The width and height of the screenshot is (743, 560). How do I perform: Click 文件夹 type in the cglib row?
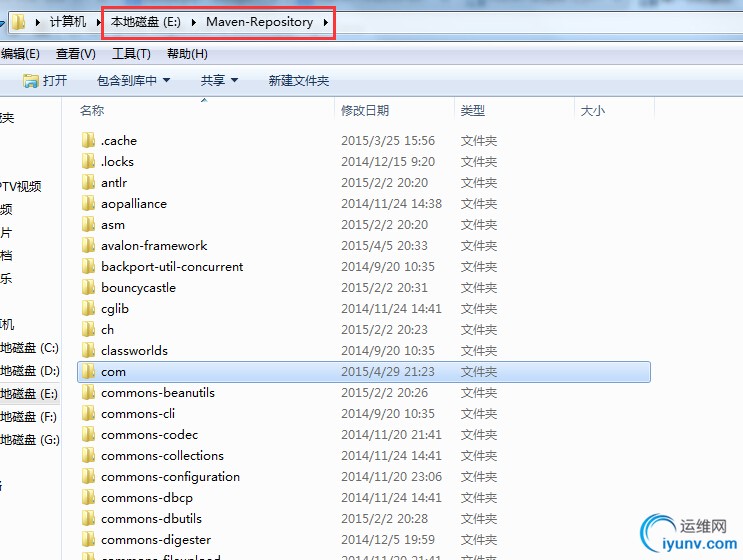pyautogui.click(x=479, y=309)
